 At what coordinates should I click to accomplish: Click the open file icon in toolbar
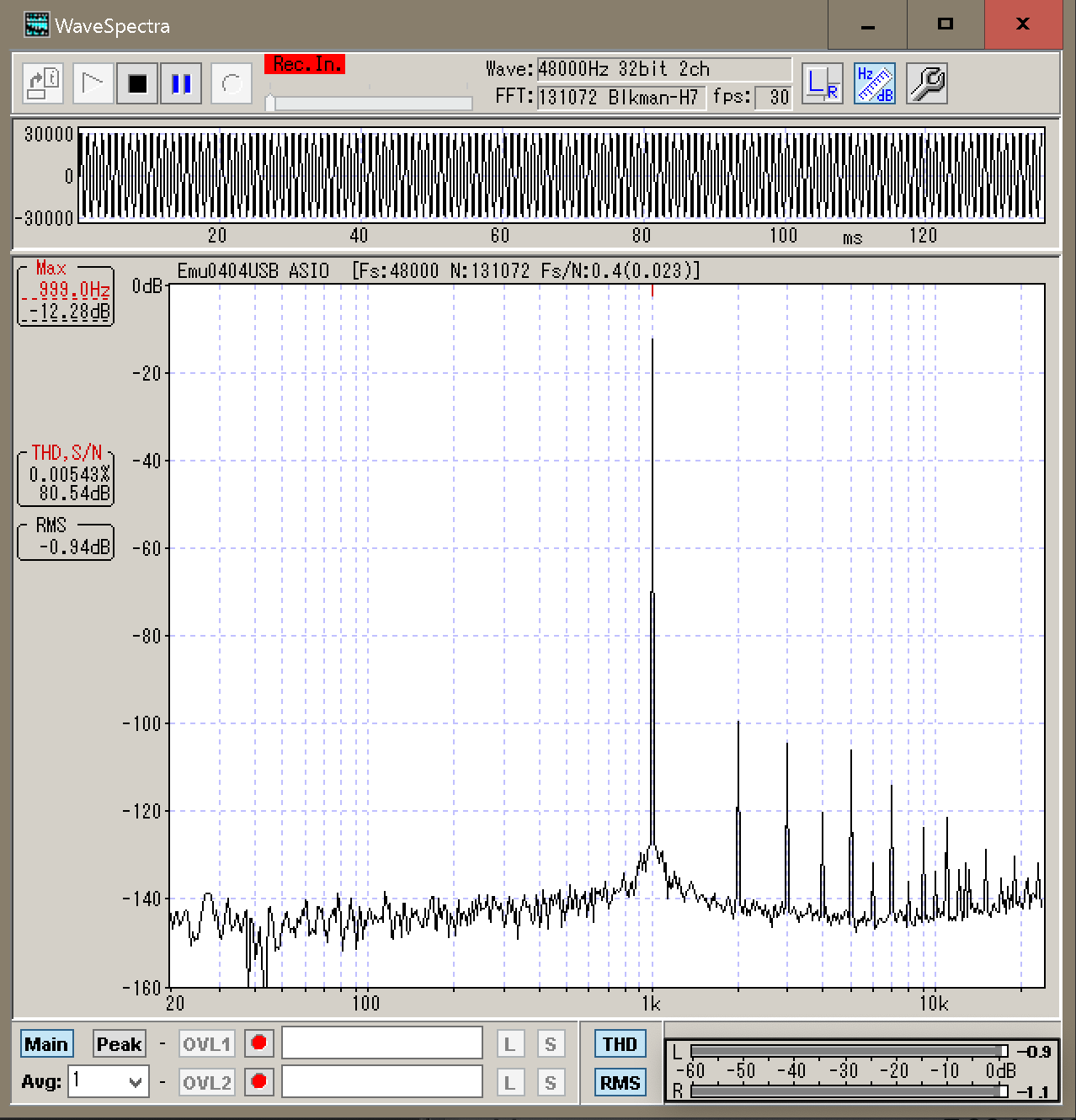42,83
